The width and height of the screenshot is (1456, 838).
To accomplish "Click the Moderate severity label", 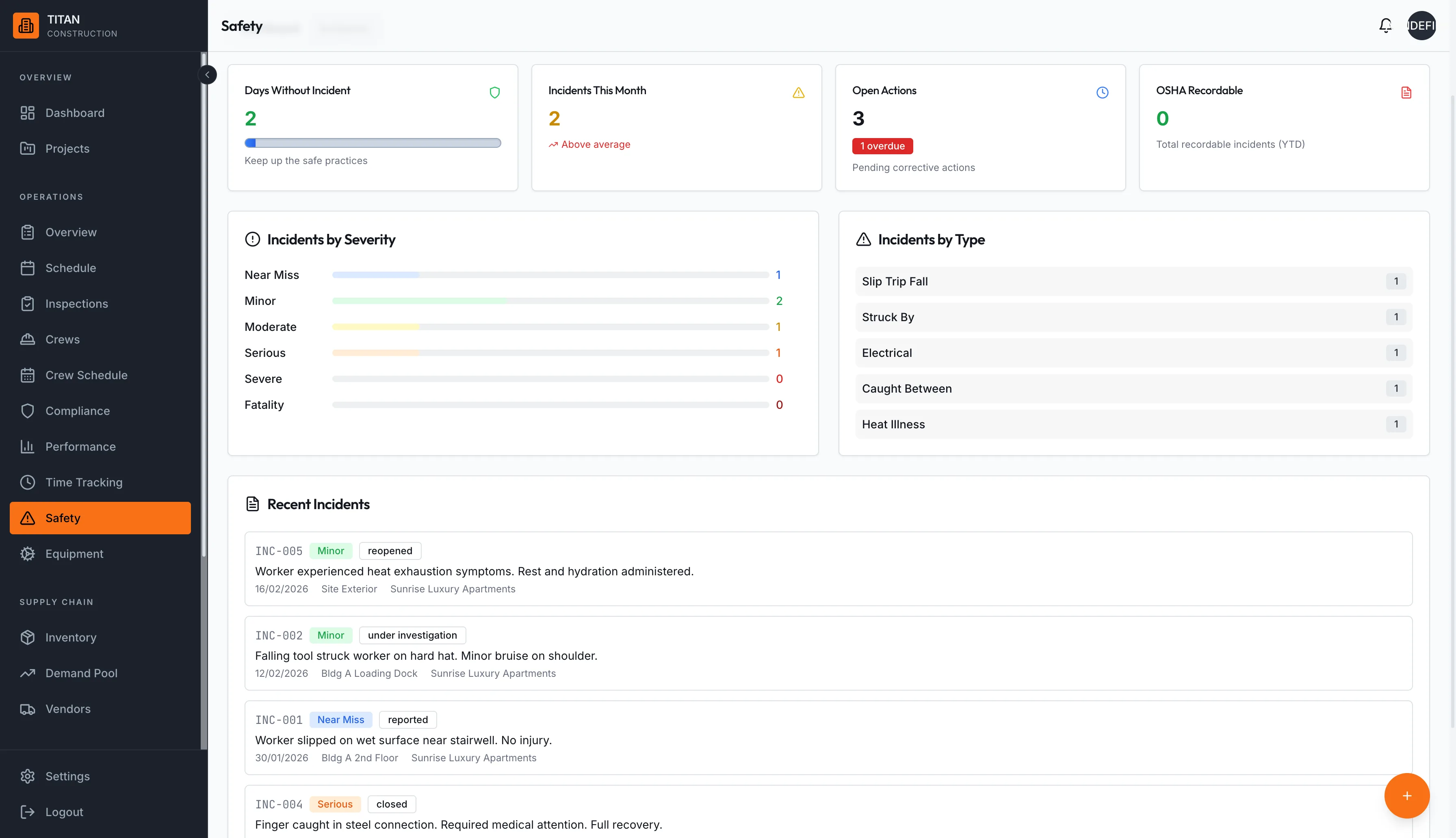I will pos(271,327).
